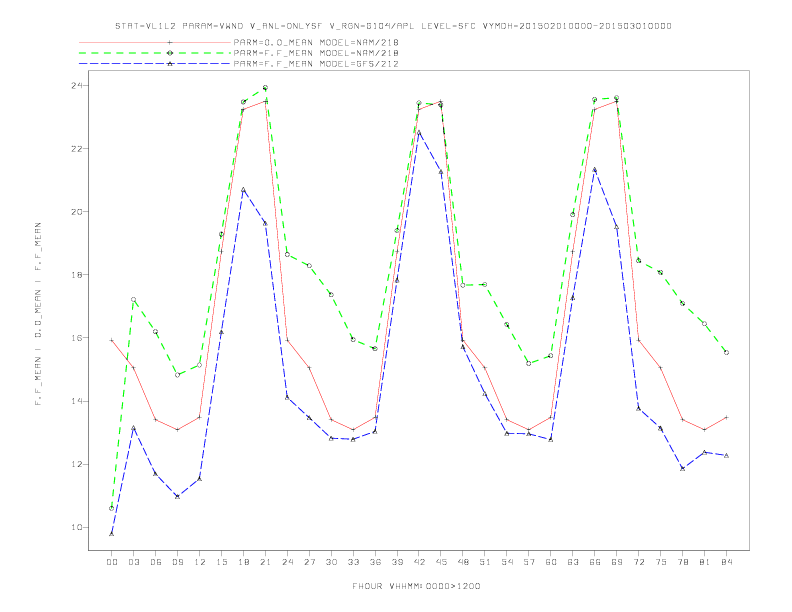Click x-axis forecast hour label 15
The width and height of the screenshot is (792, 612).
pyautogui.click(x=221, y=562)
